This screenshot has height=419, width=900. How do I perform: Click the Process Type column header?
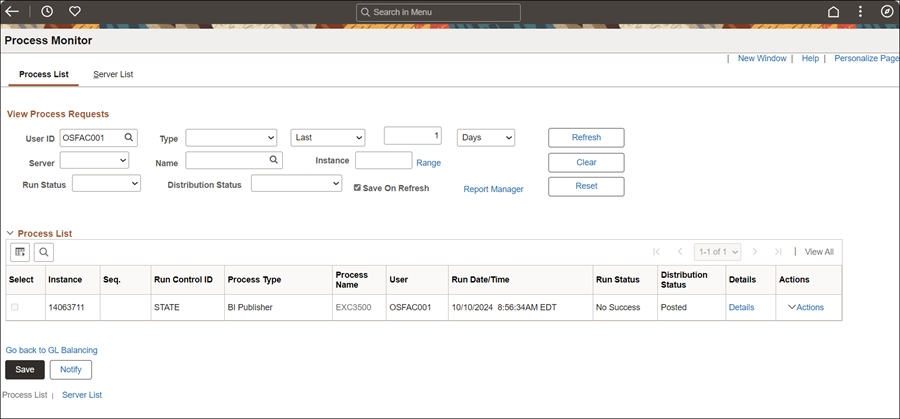[254, 280]
